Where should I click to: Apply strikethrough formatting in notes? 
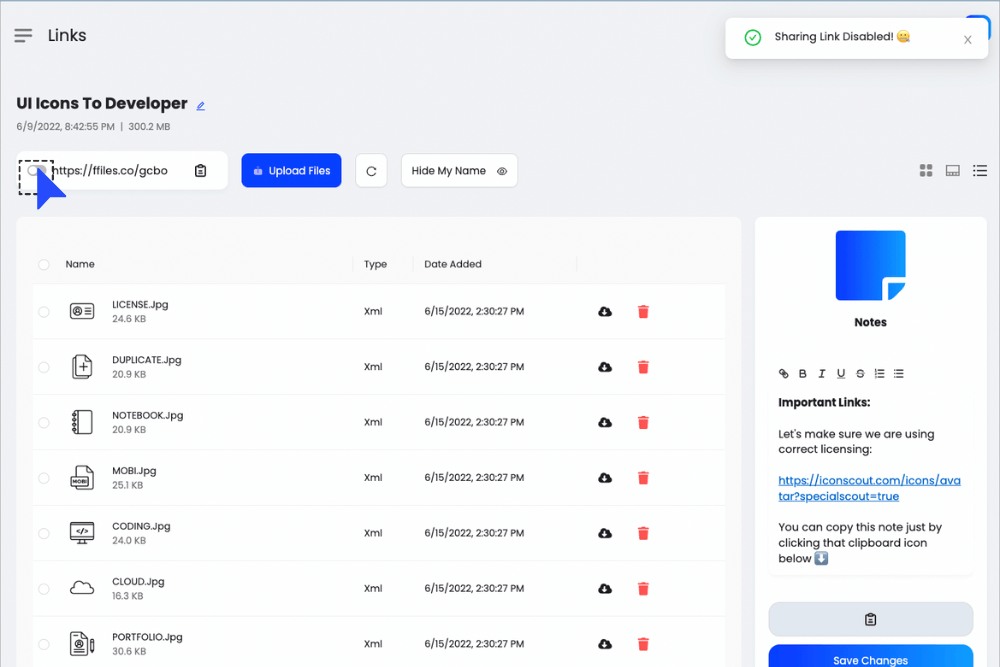click(860, 374)
